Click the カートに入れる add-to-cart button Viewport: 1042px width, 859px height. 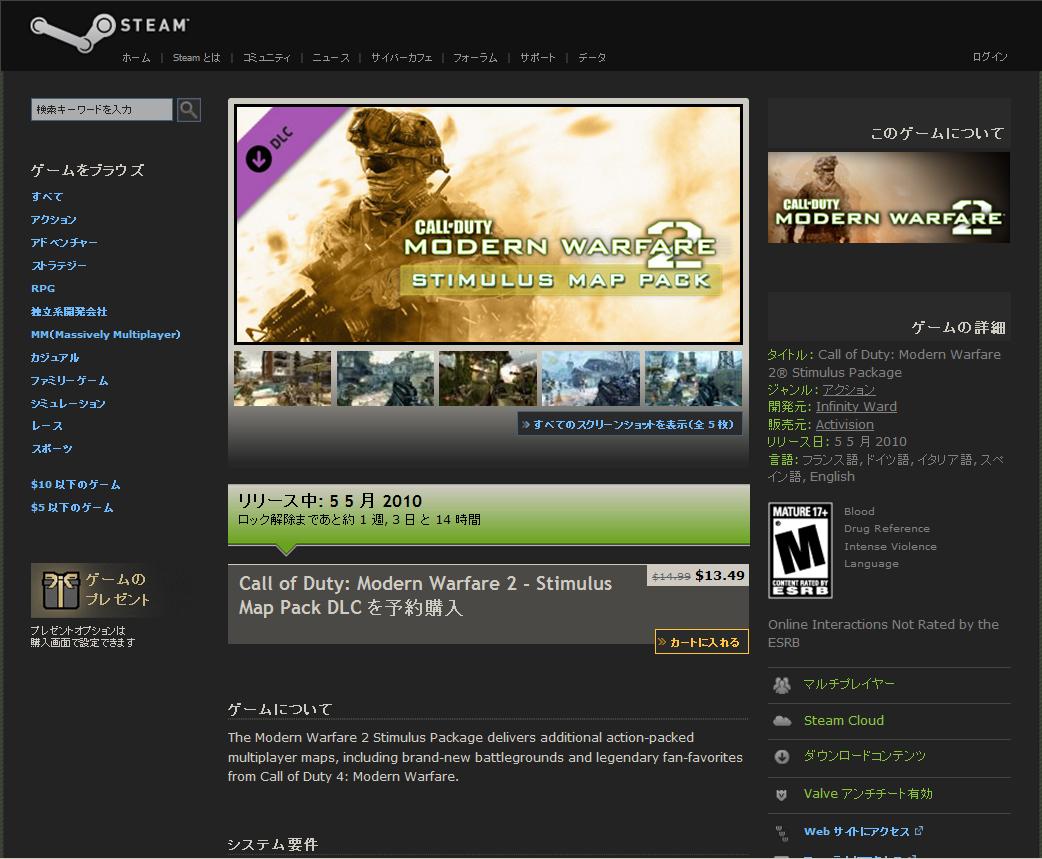(x=702, y=642)
